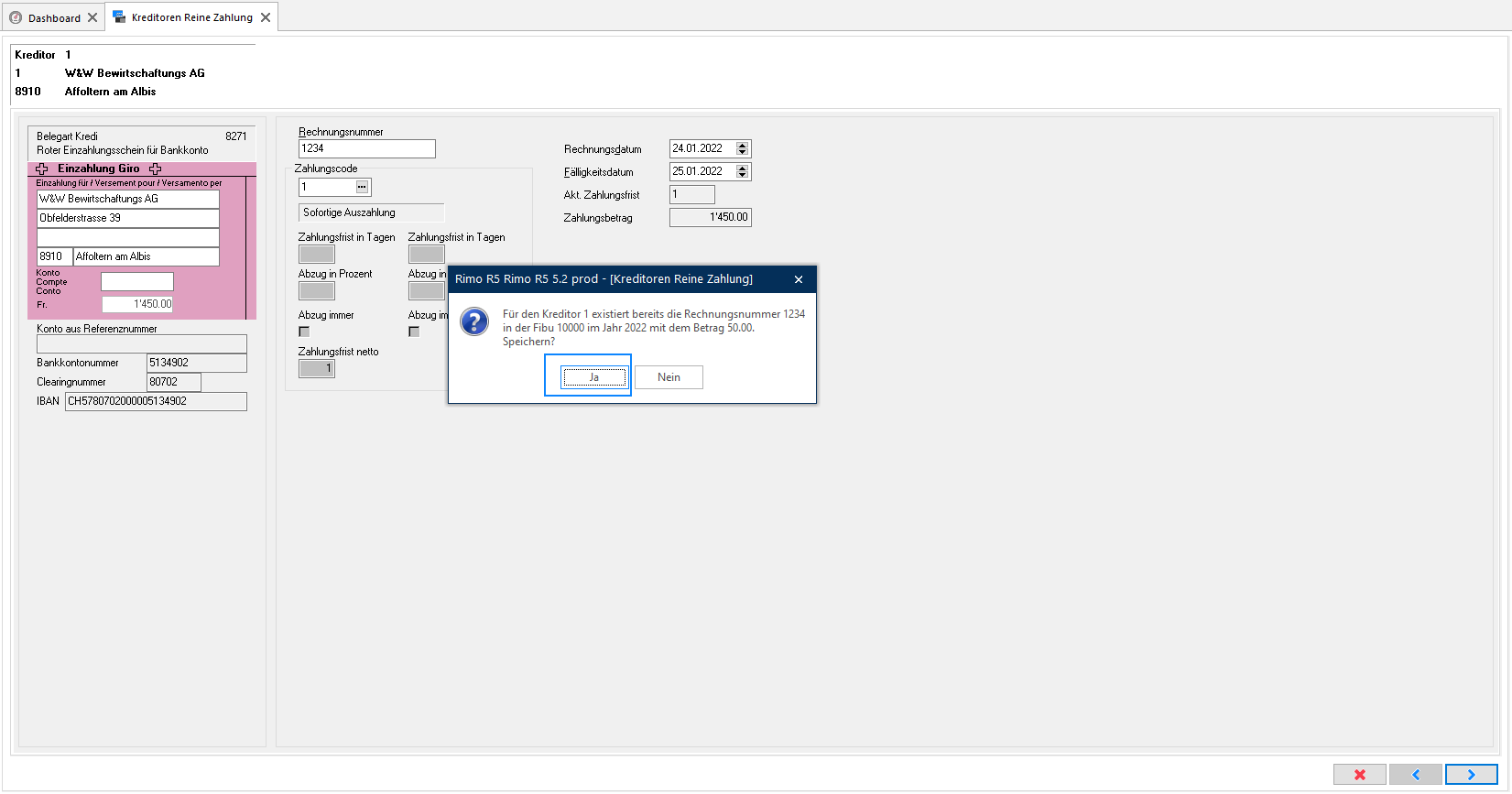Click the W&W Bewirtschaftungs AG payee field
The width and height of the screenshot is (1512, 794).
pos(128,199)
